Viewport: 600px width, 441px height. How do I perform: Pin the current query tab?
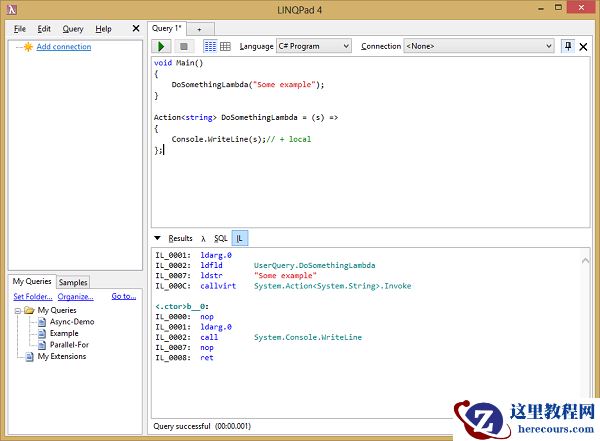568,46
